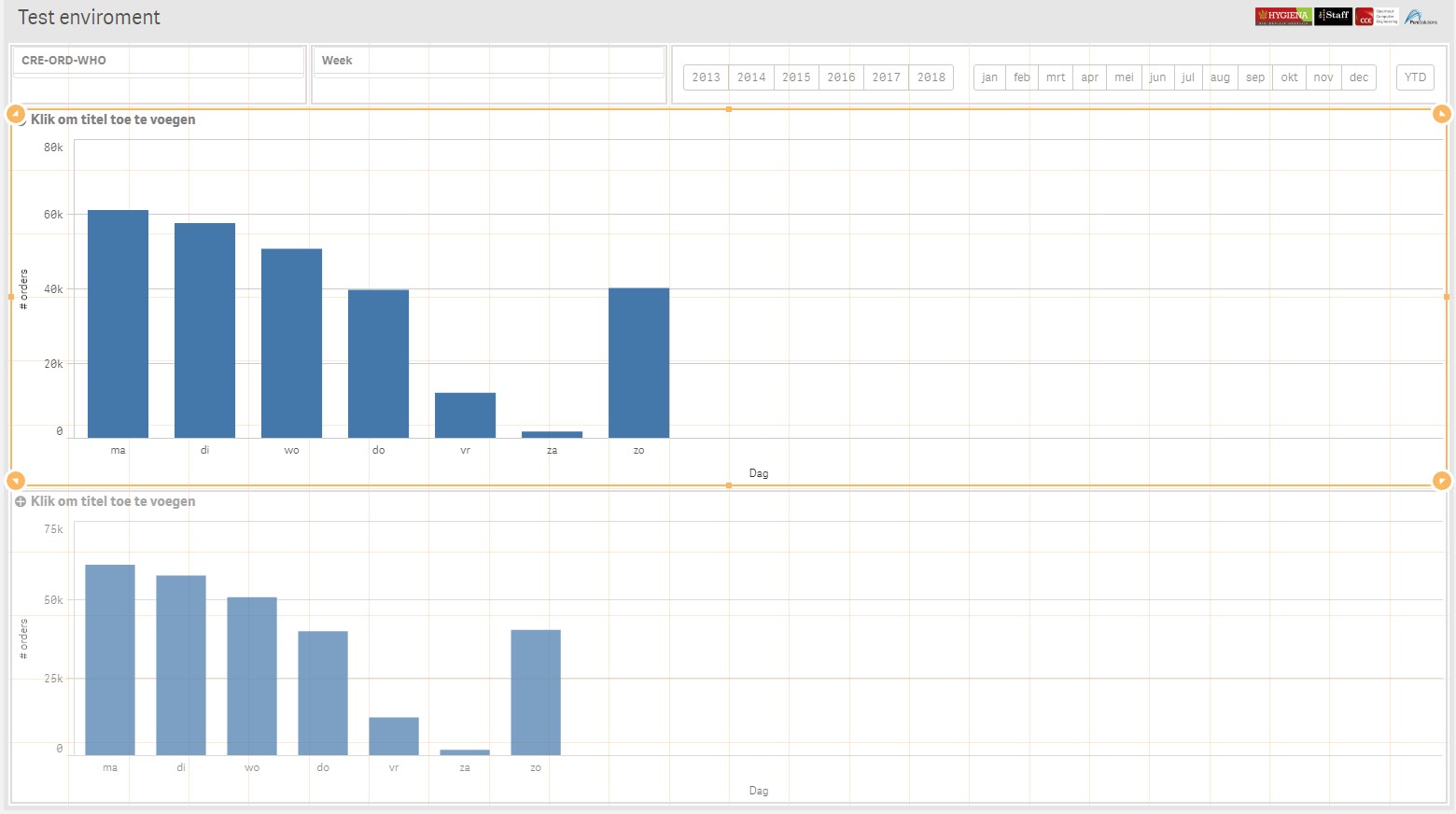Viewport: 1456px width, 814px height.
Task: Select year 2015
Action: point(796,77)
